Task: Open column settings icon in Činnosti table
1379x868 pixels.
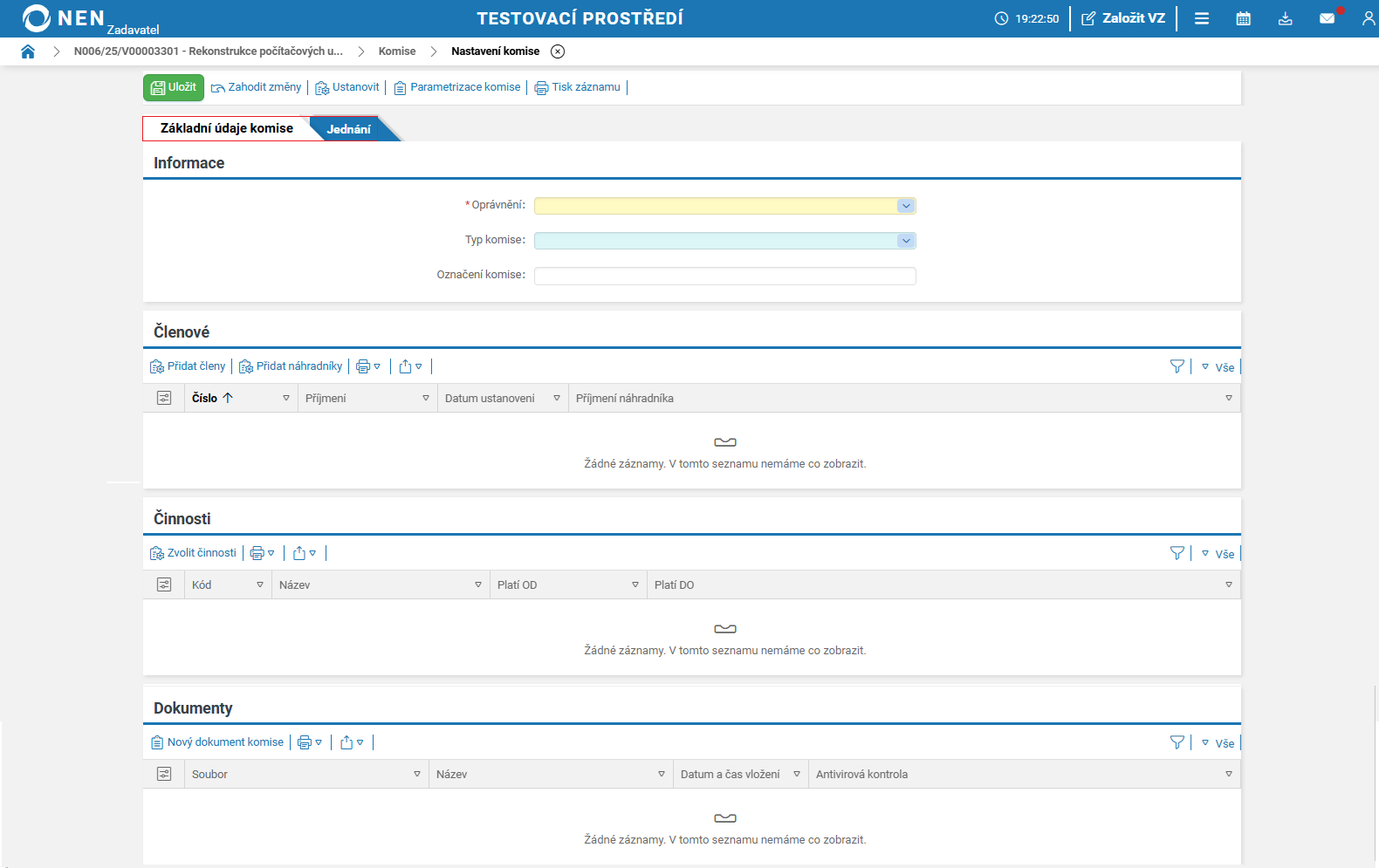Action: 164,584
